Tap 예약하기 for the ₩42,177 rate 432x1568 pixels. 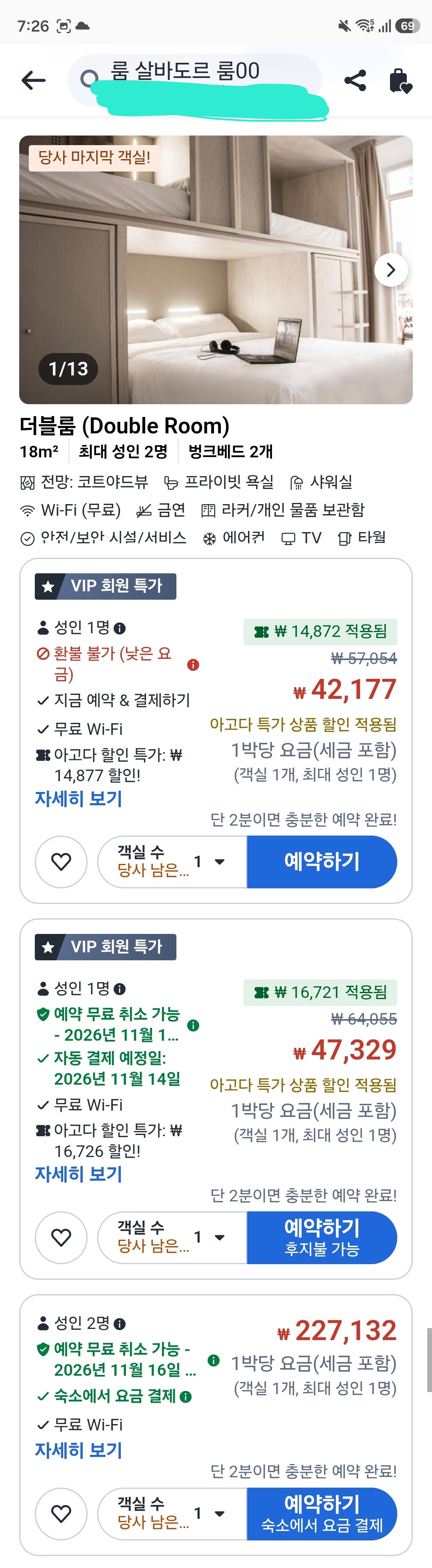point(322,862)
